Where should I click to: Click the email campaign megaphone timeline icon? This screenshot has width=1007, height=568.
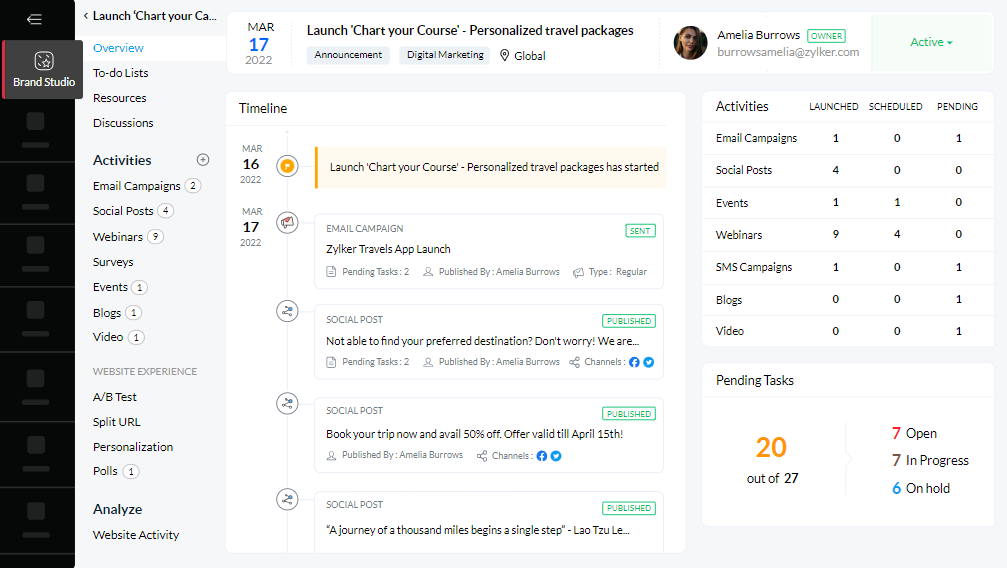pos(288,223)
